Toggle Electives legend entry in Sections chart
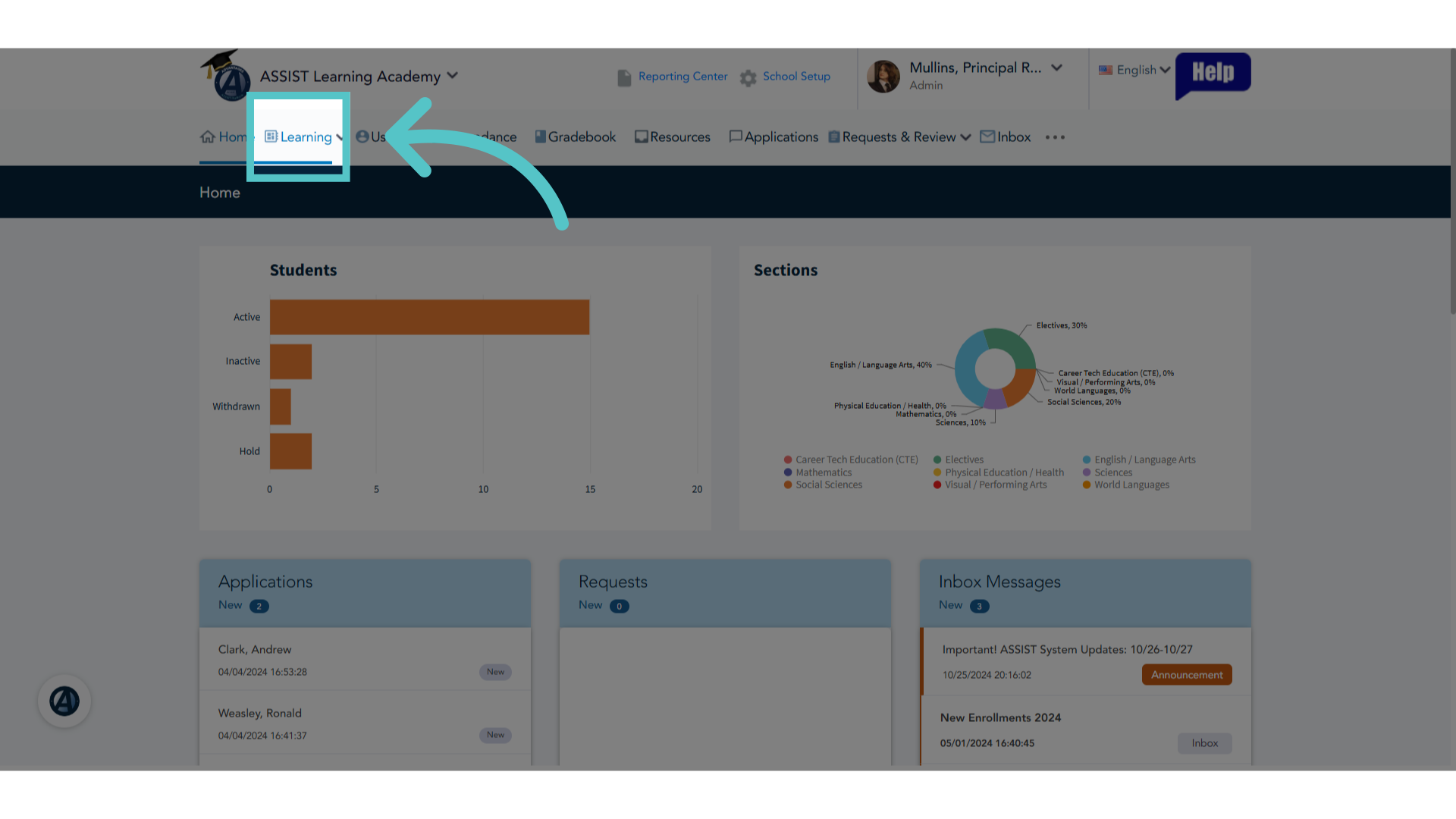This screenshot has height=819, width=1456. pyautogui.click(x=959, y=460)
